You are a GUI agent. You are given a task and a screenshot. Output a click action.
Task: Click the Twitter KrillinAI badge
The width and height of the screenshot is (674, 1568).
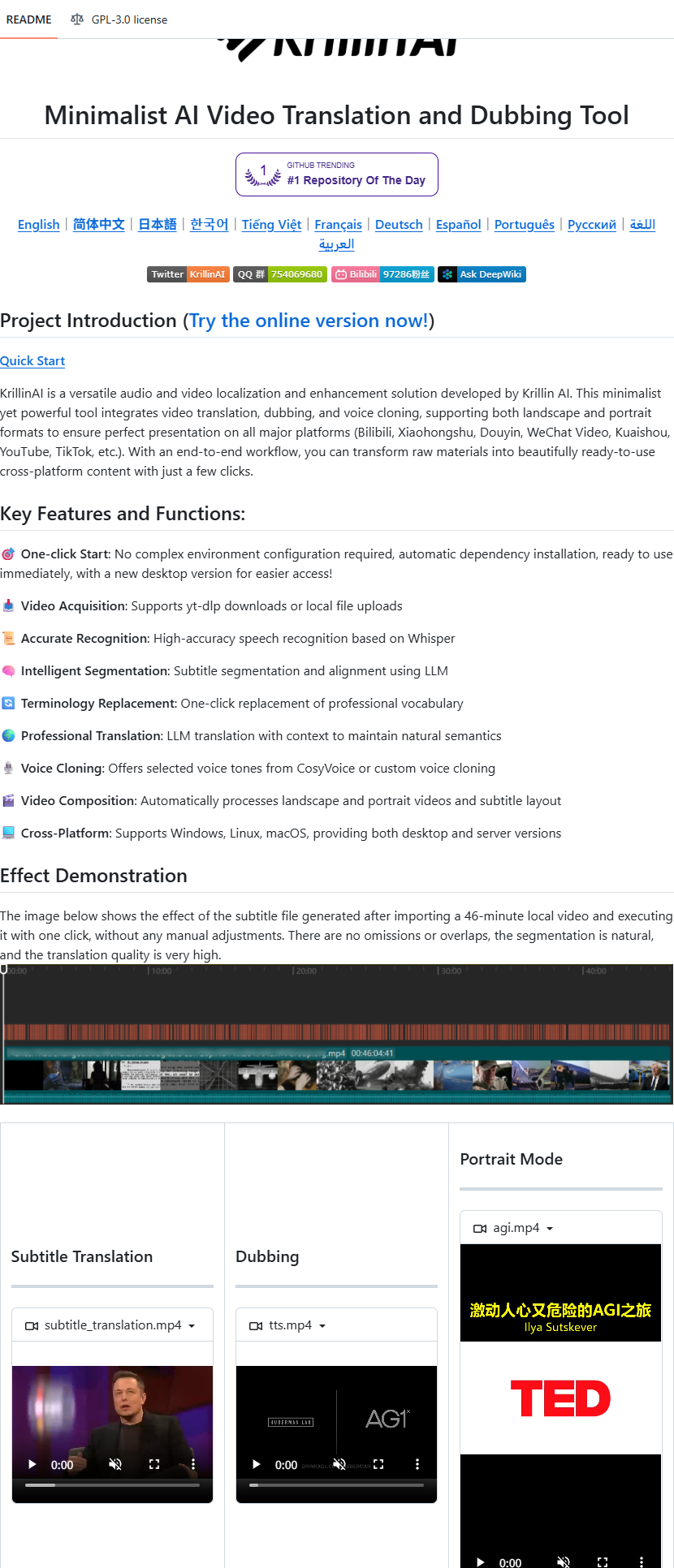188,274
